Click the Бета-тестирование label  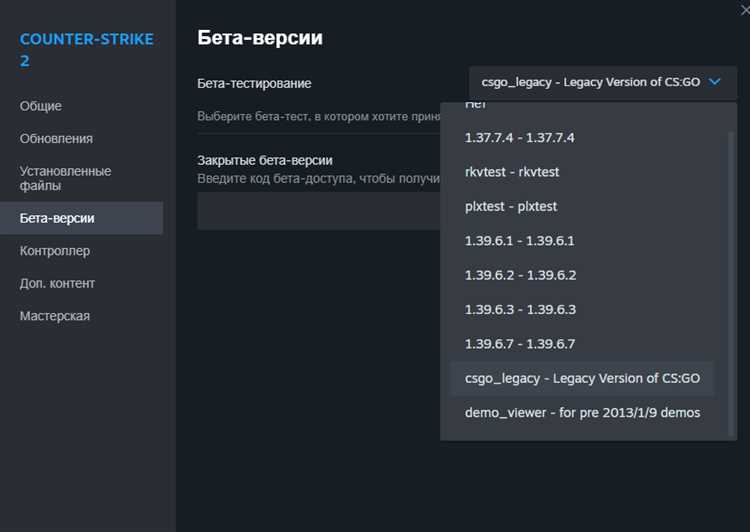(x=254, y=83)
